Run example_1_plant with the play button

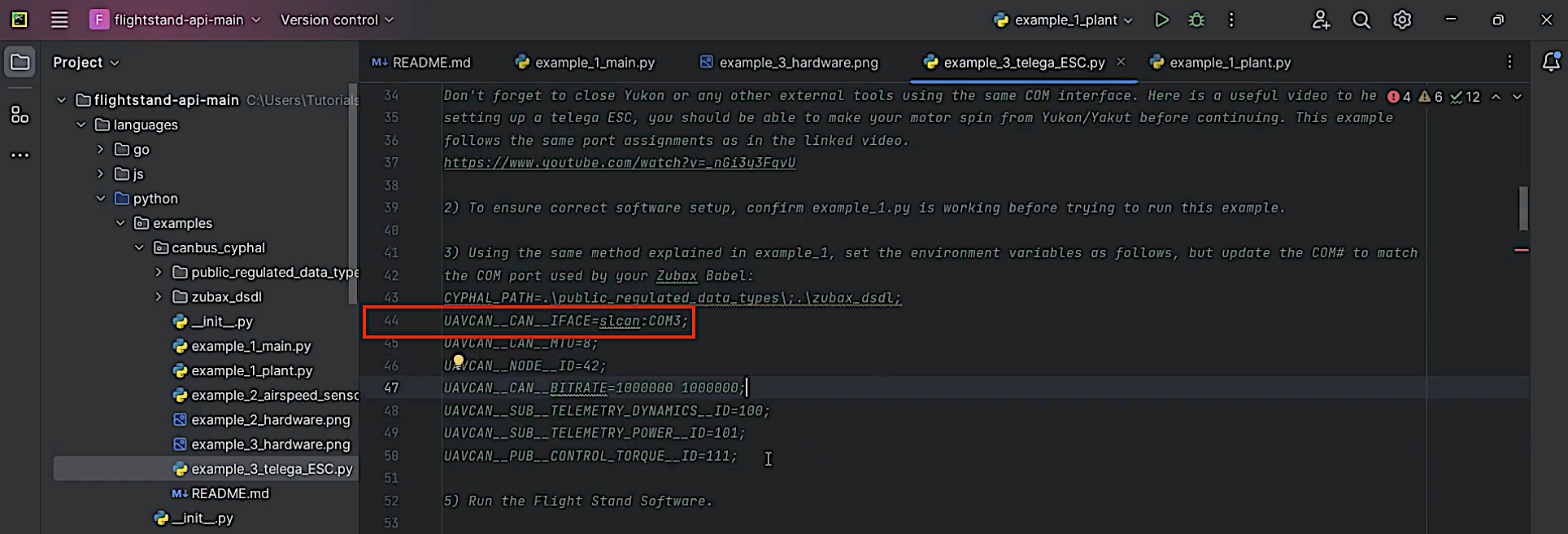1162,20
